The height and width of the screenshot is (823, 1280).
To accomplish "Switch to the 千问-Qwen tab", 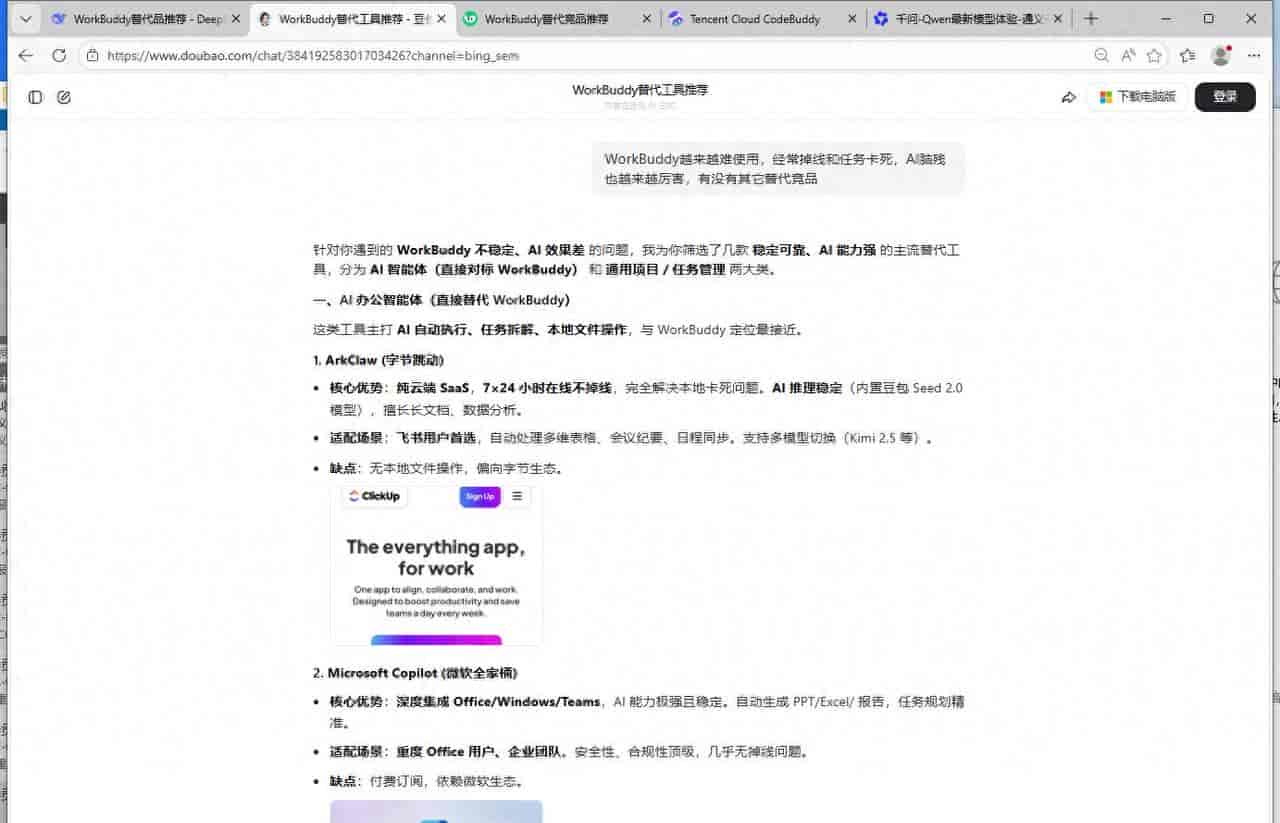I will click(968, 19).
